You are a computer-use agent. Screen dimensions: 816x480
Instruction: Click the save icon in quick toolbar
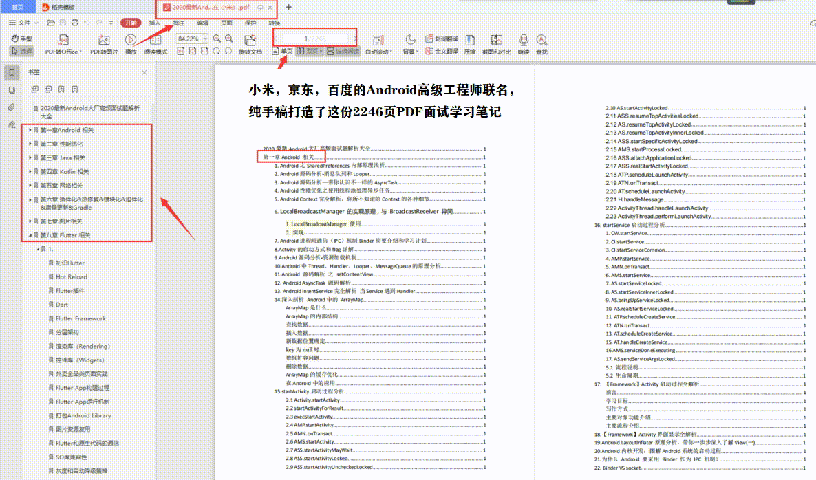click(x=63, y=23)
